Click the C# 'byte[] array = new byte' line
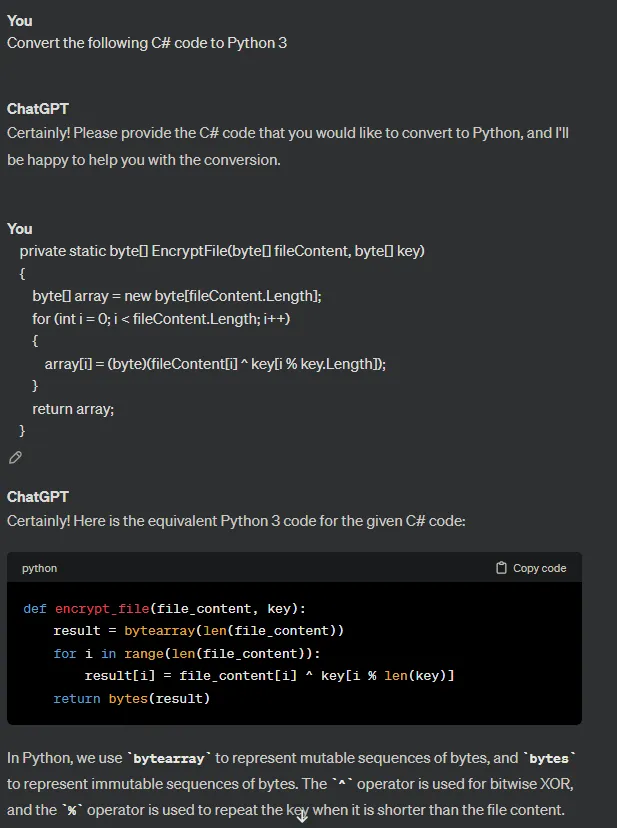This screenshot has height=828, width=617. tap(176, 296)
